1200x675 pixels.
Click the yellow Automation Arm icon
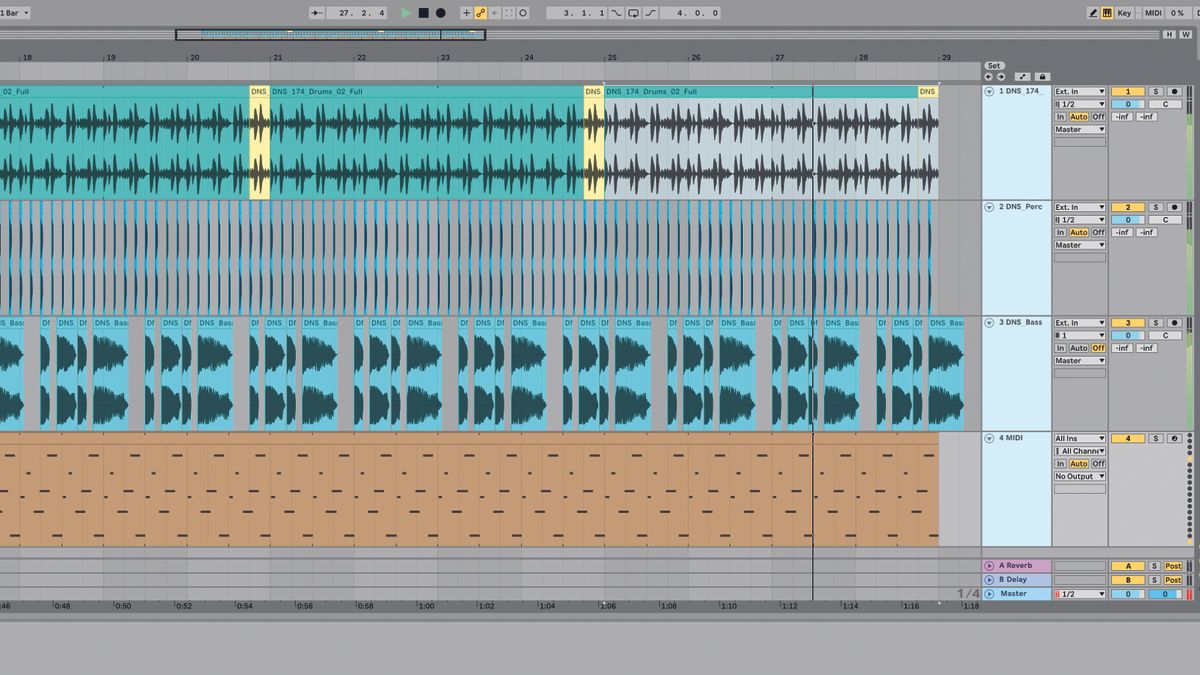tap(480, 12)
